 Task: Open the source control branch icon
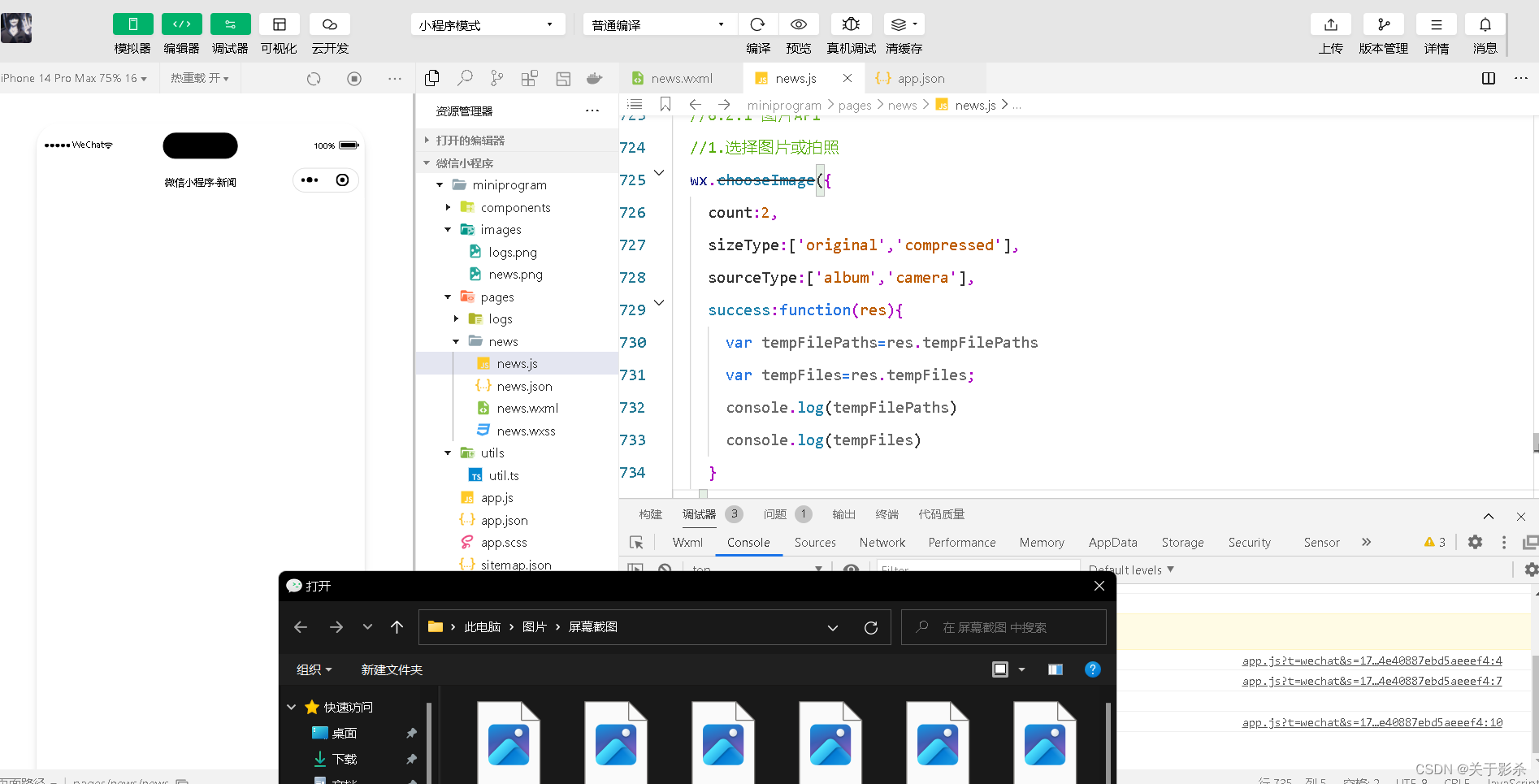coord(497,78)
